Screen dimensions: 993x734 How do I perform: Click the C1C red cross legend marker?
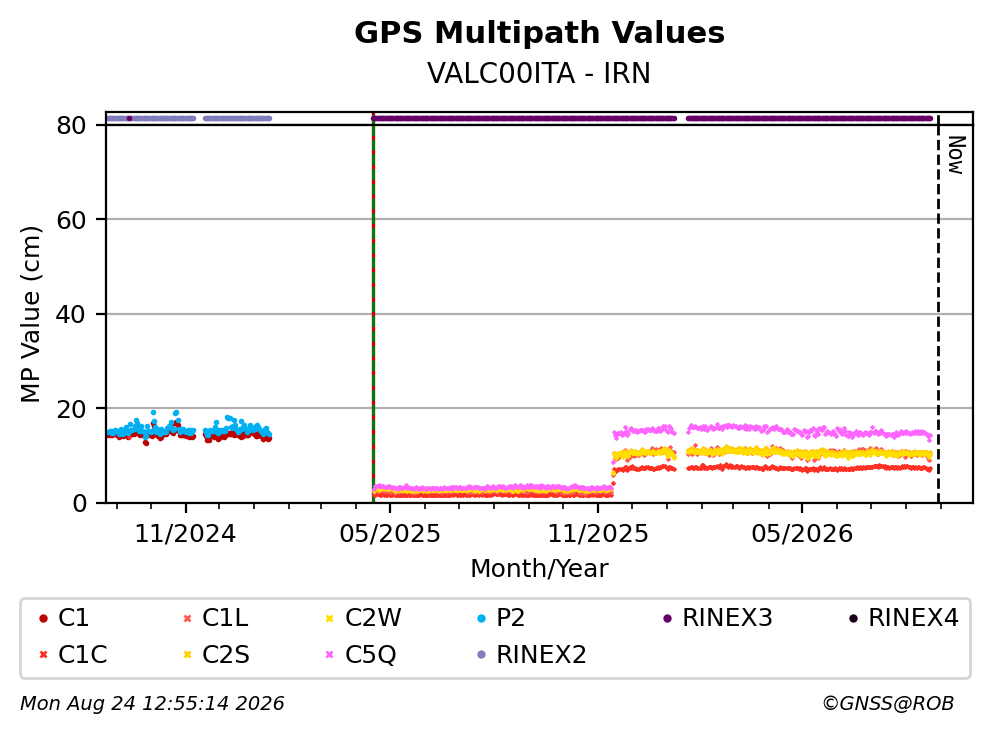pos(43,654)
